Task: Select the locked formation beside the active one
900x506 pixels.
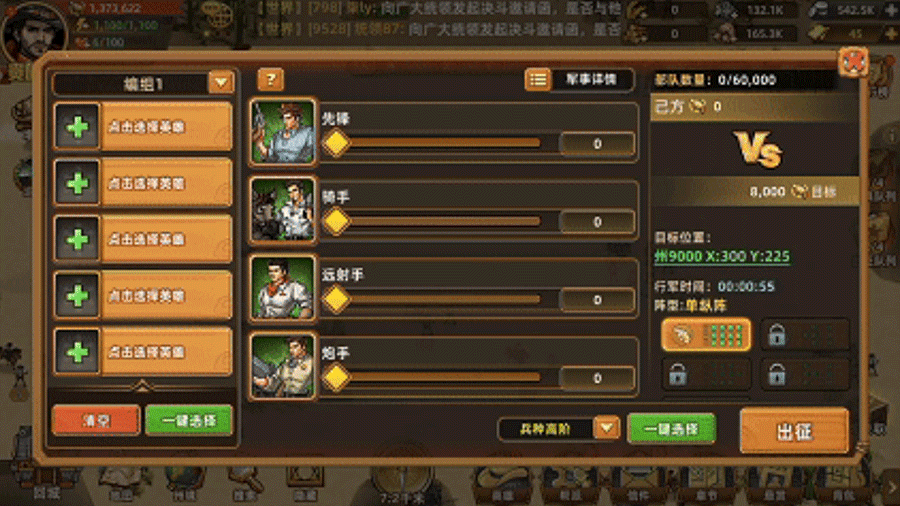Action: click(x=805, y=334)
